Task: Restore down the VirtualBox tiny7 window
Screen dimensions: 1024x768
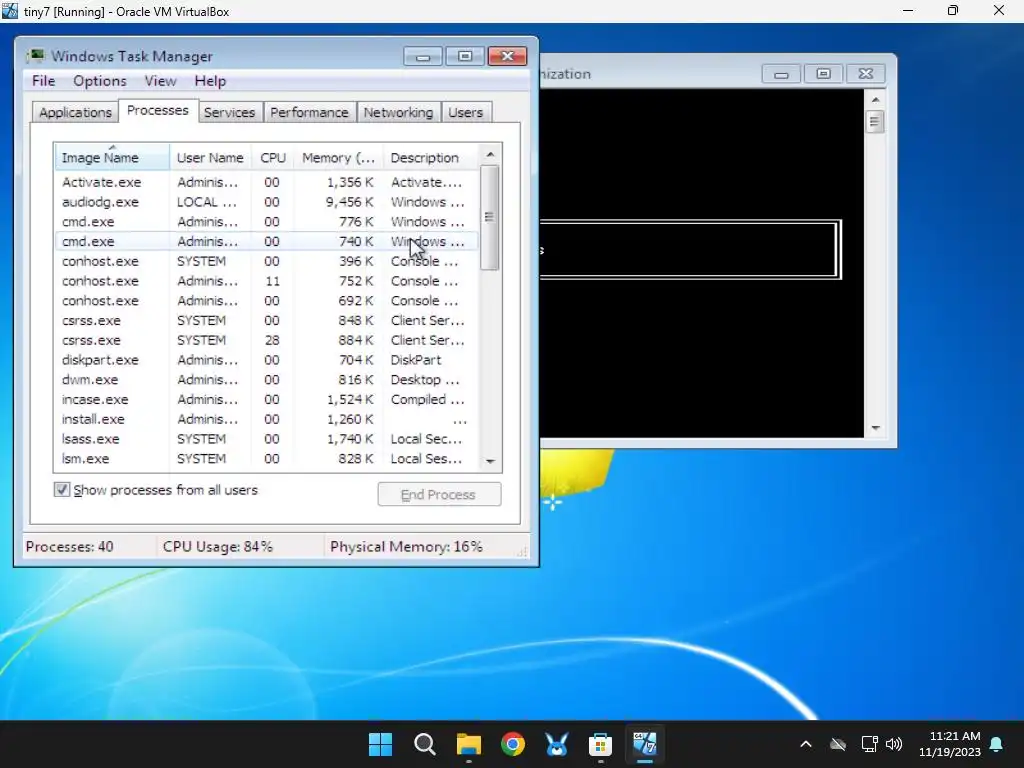Action: [x=953, y=11]
